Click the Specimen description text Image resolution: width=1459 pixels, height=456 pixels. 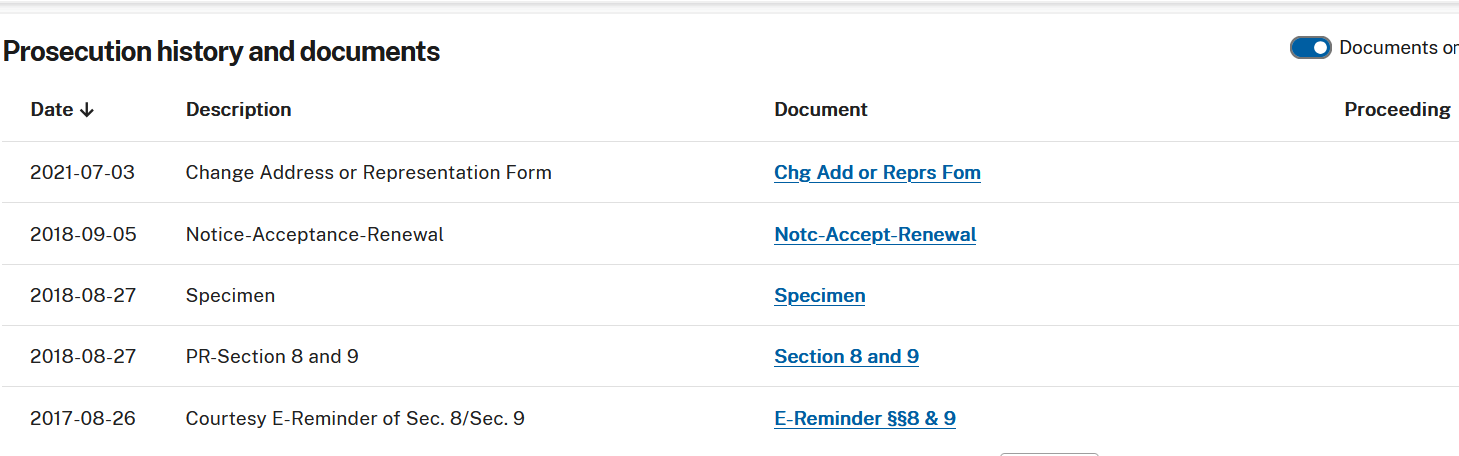[x=230, y=296]
